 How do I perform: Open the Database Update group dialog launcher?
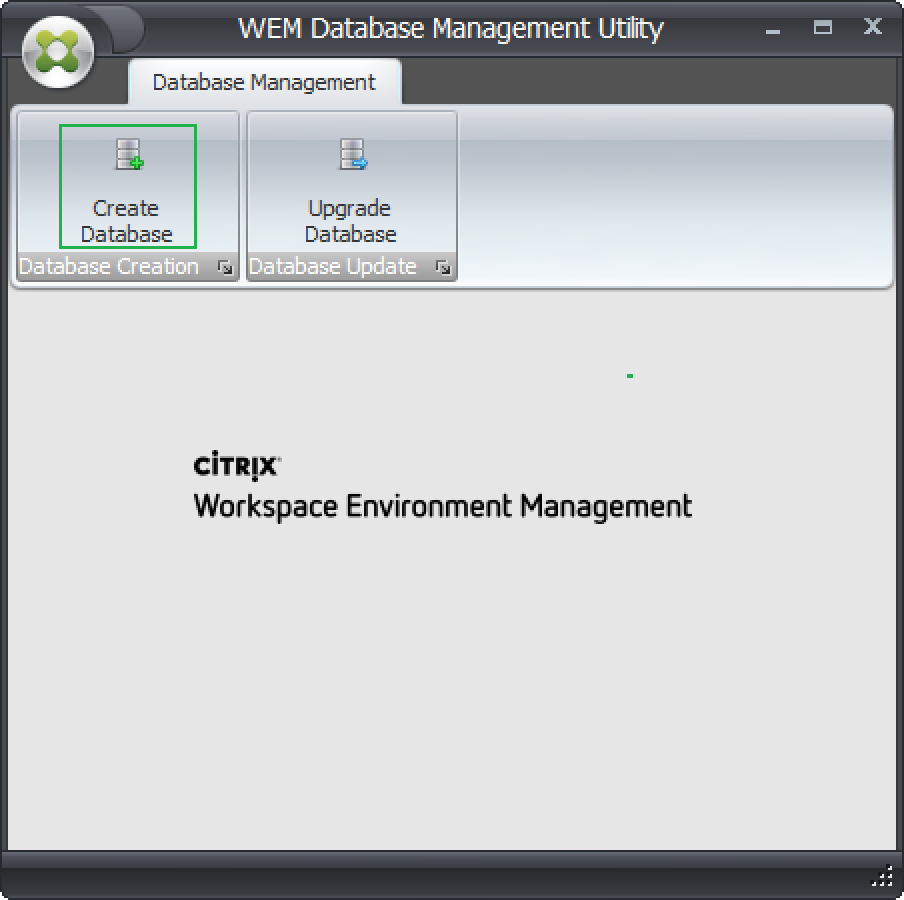point(442,268)
